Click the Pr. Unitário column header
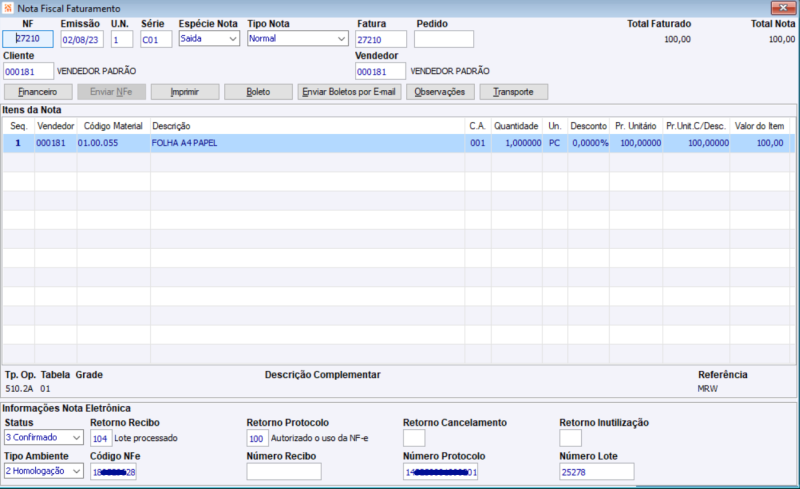The image size is (800, 489). (x=636, y=126)
